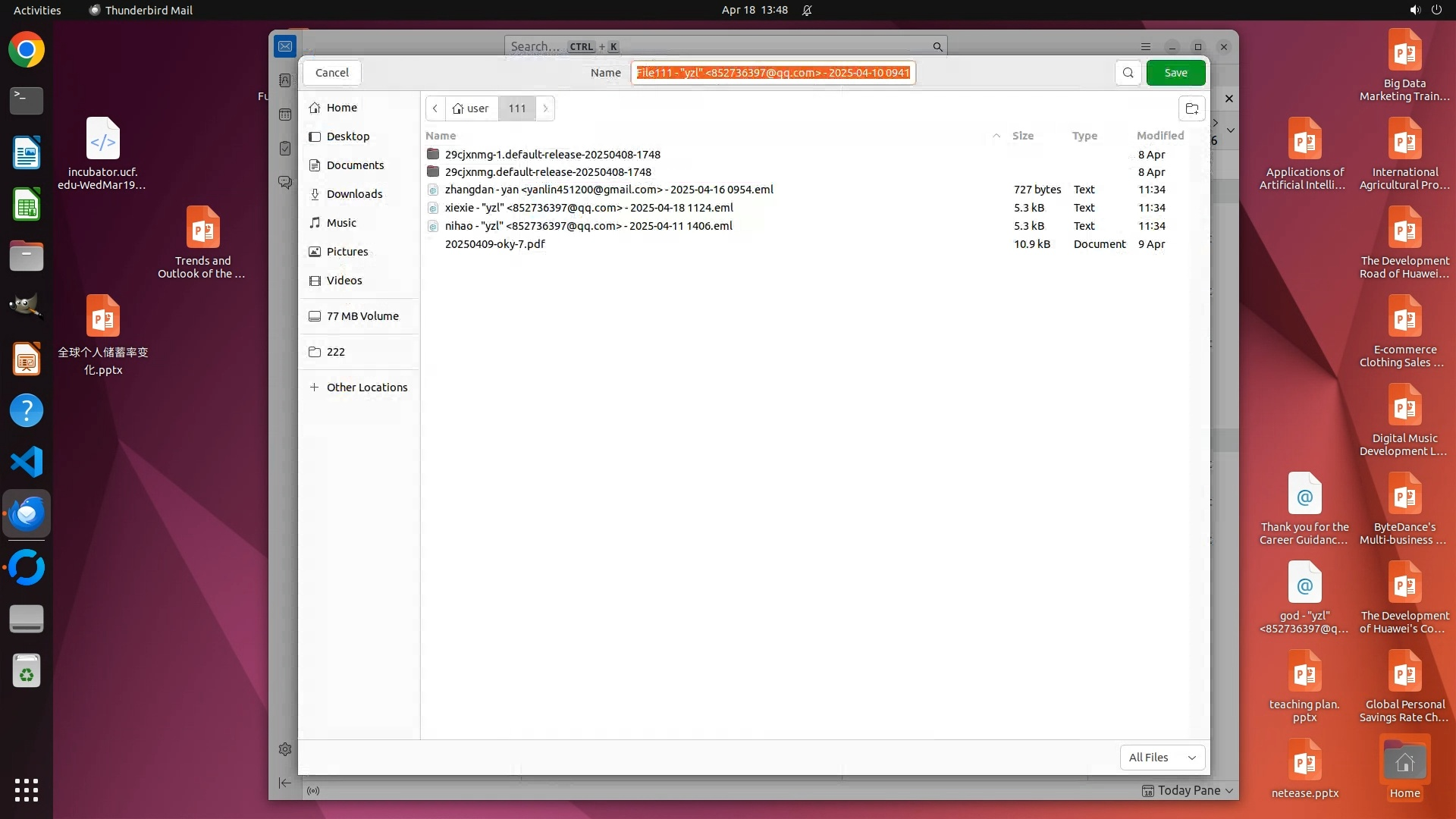Screen dimensions: 1456x819
Task: Toggle notifications bell in top bar
Action: pyautogui.click(x=807, y=11)
